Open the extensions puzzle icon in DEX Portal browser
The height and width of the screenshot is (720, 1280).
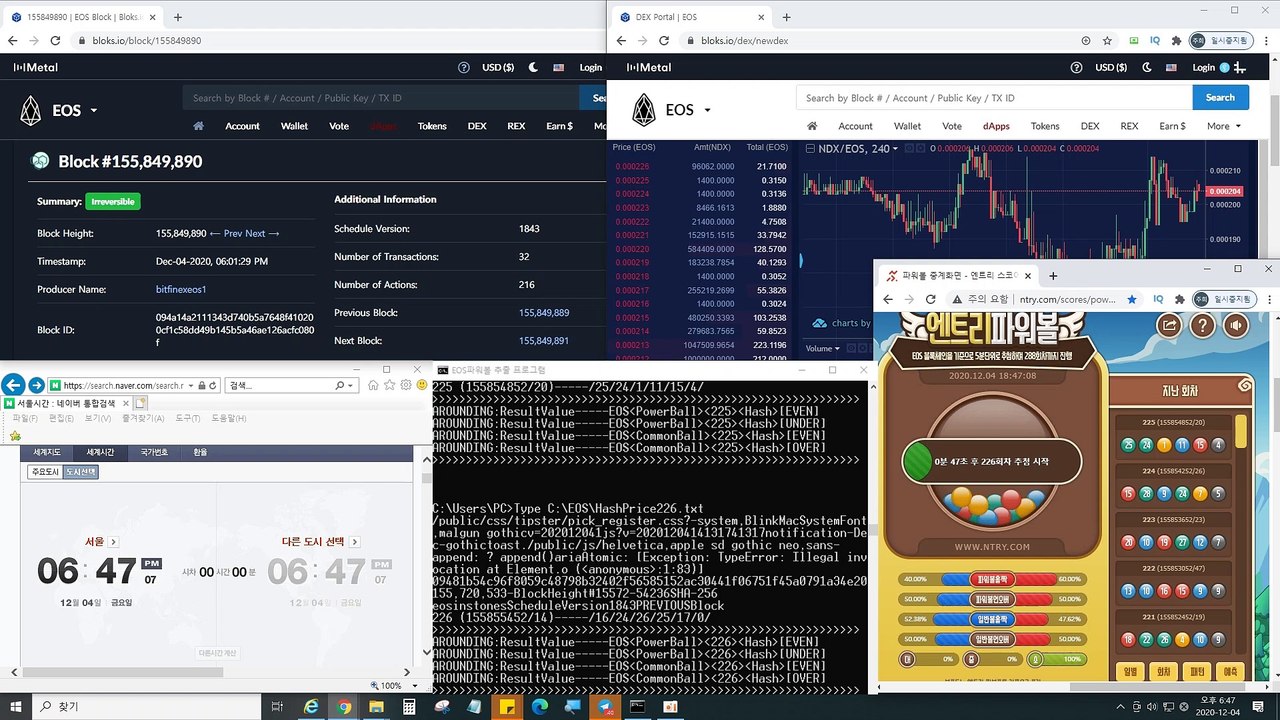(x=1175, y=41)
